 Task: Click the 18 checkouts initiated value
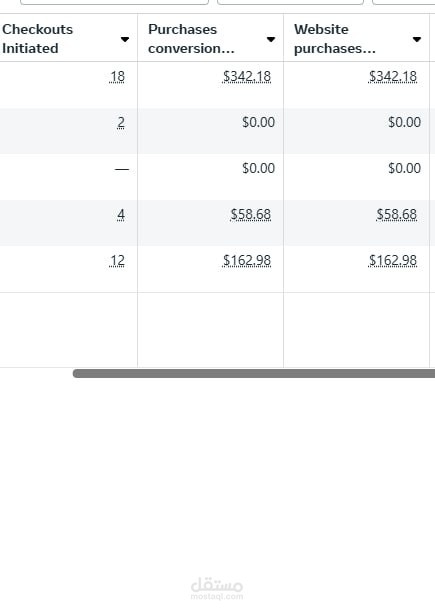(117, 76)
